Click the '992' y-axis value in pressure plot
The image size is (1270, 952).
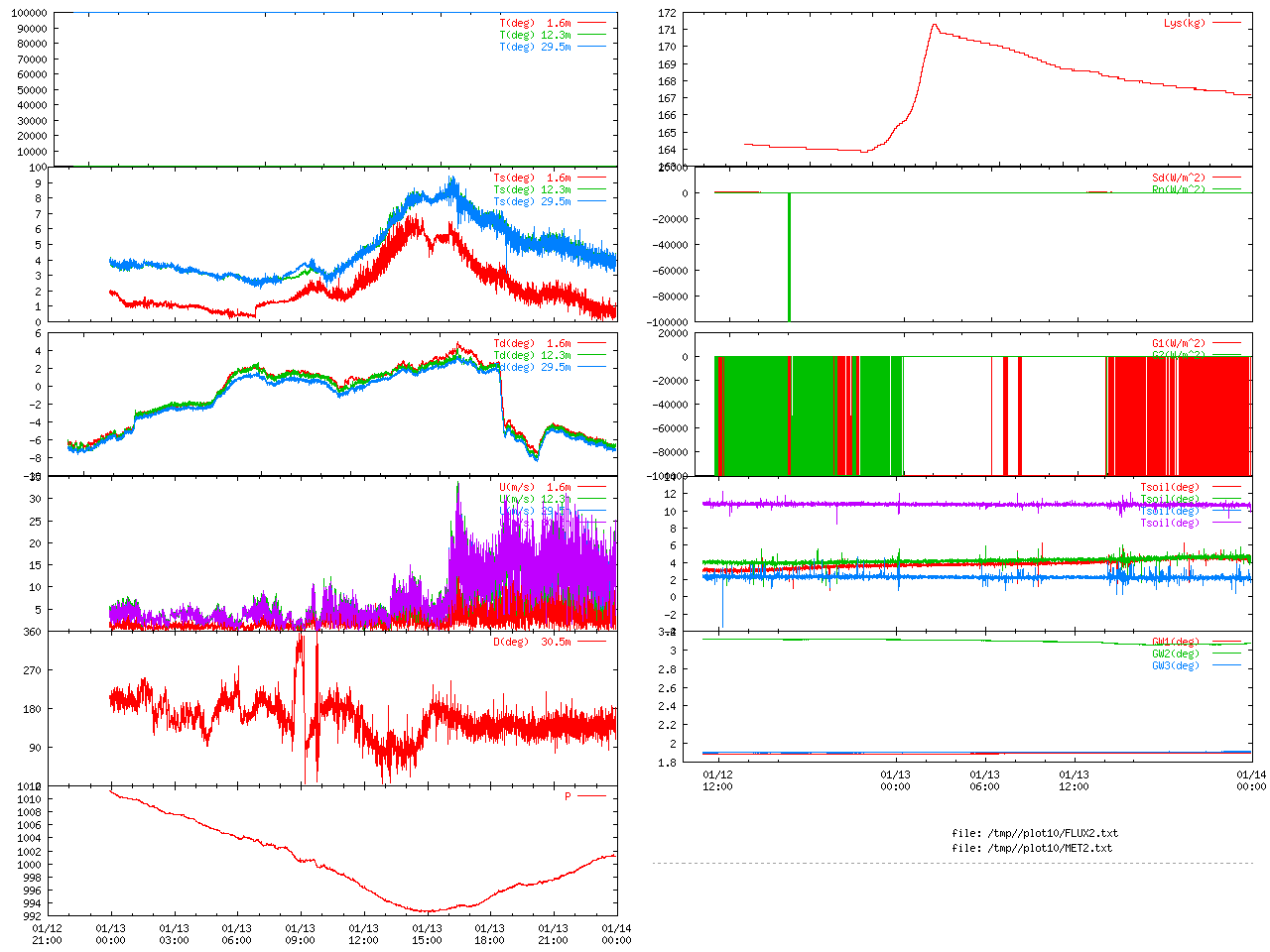[33, 916]
